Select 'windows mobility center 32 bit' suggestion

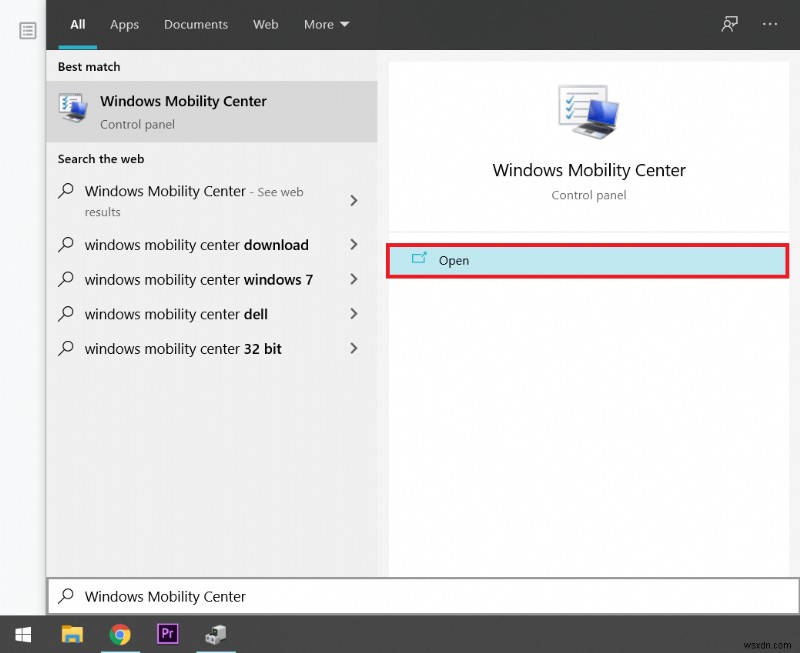pyautogui.click(x=182, y=348)
